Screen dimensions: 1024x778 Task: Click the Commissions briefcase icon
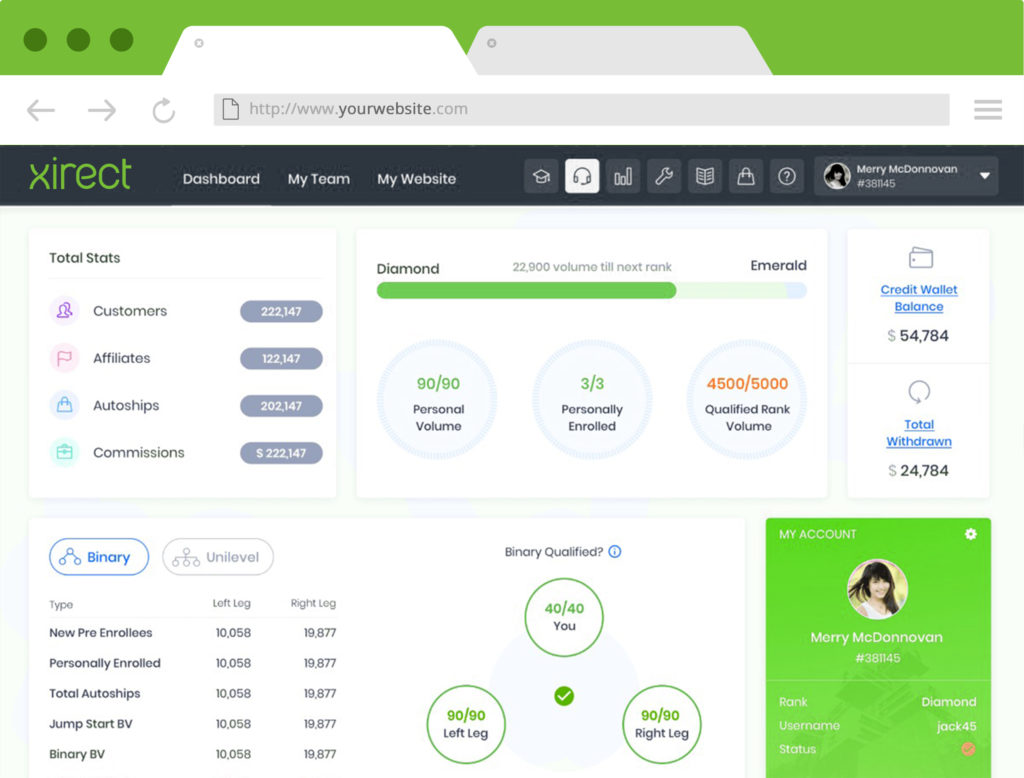point(65,452)
